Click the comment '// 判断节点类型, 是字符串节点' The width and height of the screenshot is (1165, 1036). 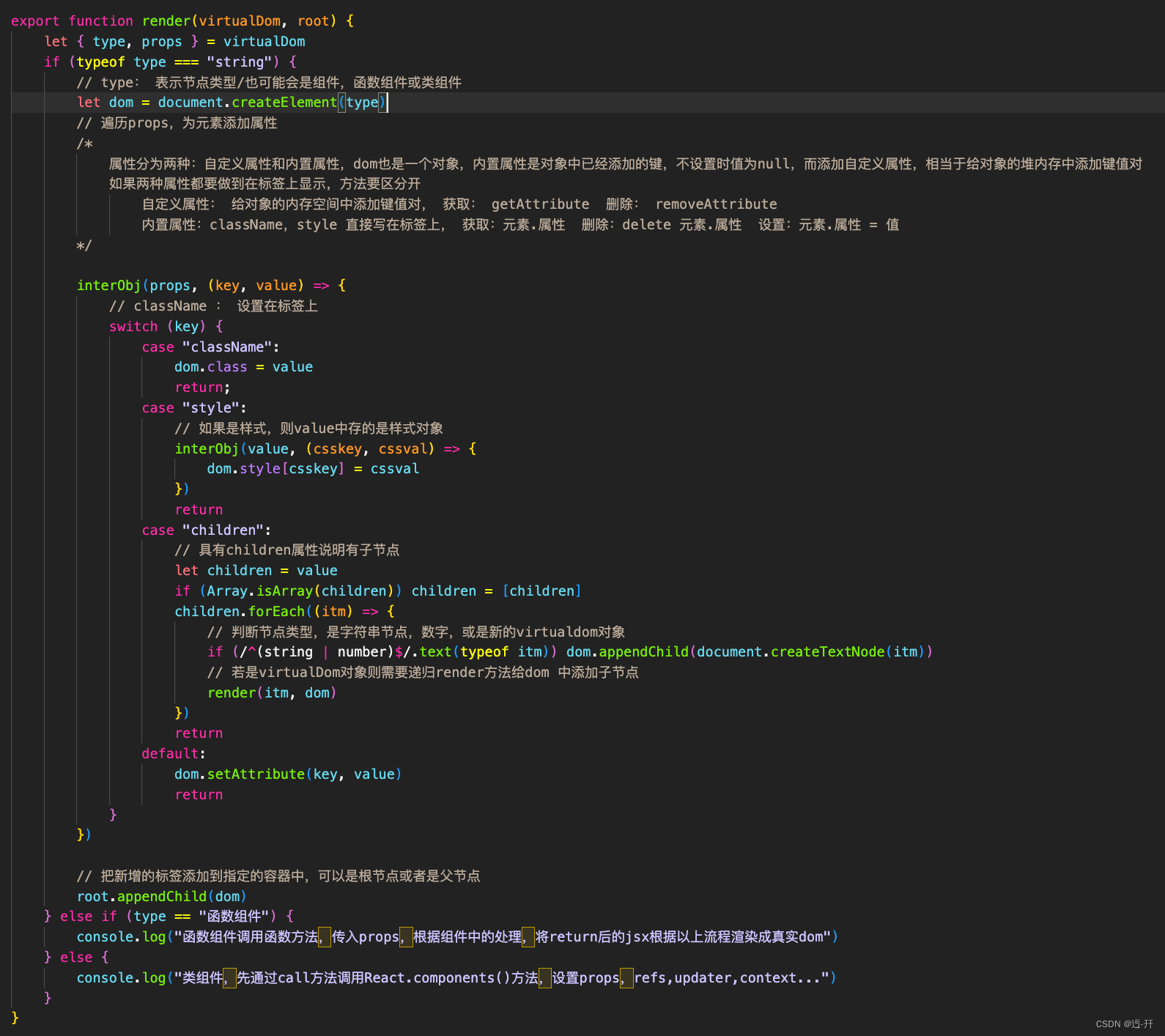(416, 632)
